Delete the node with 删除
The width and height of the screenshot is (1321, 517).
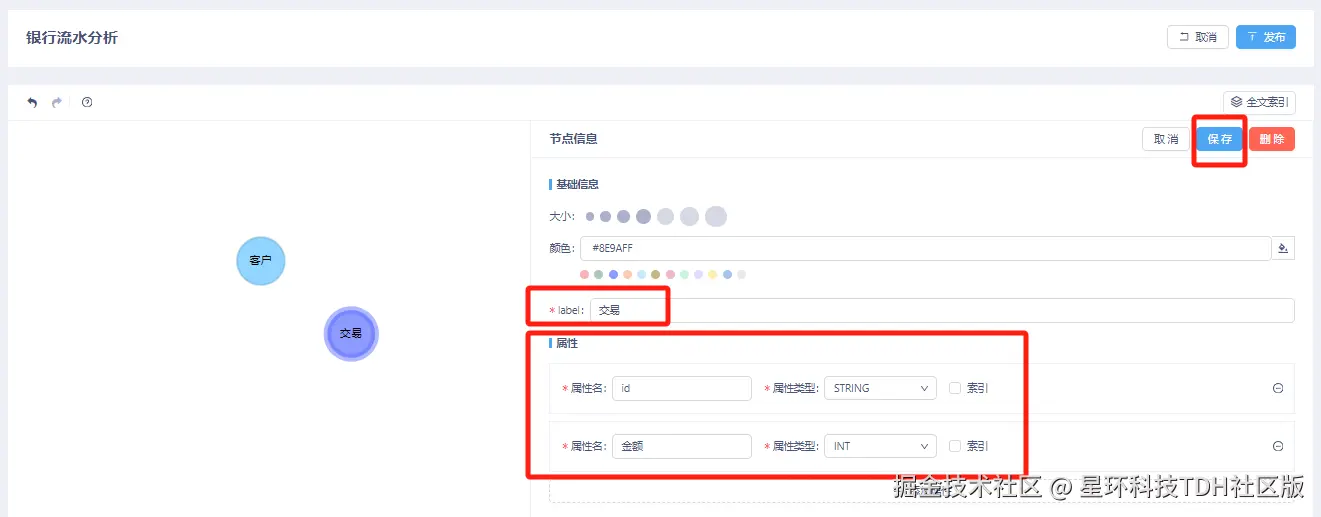(x=1272, y=139)
